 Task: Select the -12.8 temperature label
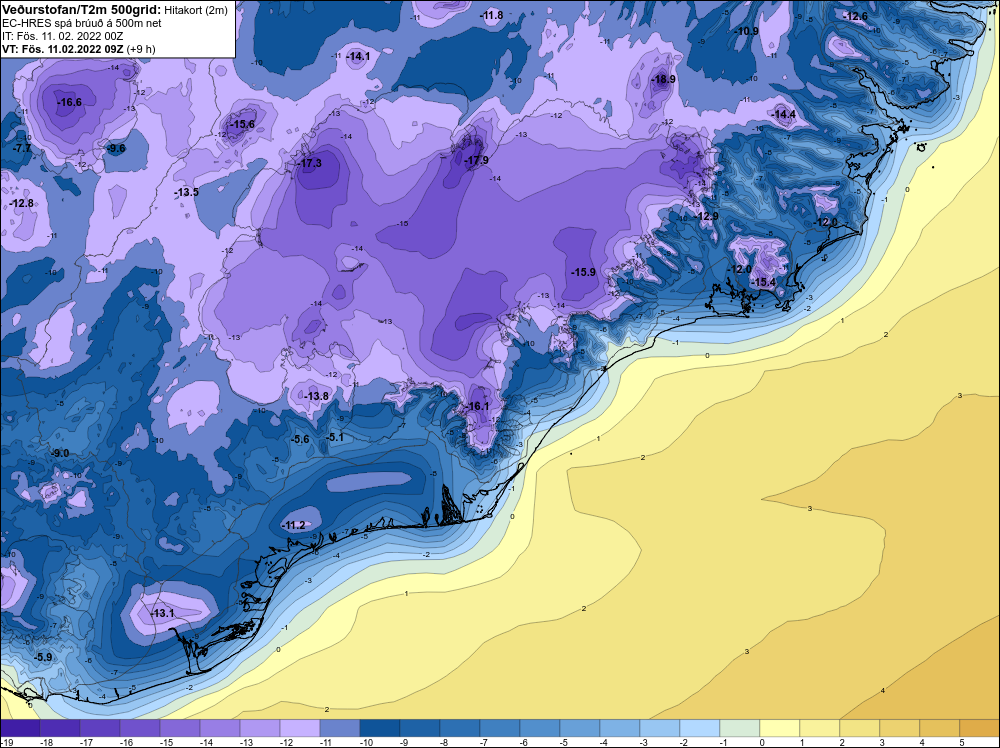point(21,203)
